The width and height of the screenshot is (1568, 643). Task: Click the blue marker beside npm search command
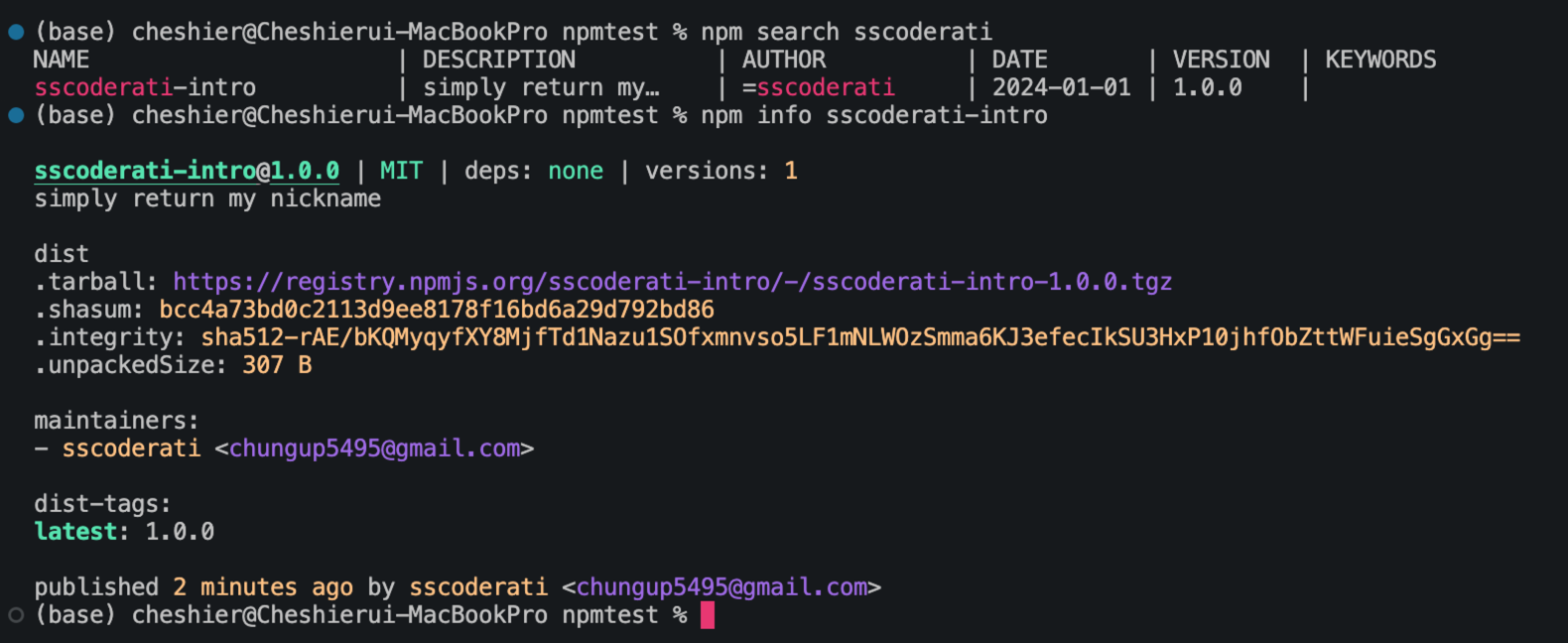[16, 32]
